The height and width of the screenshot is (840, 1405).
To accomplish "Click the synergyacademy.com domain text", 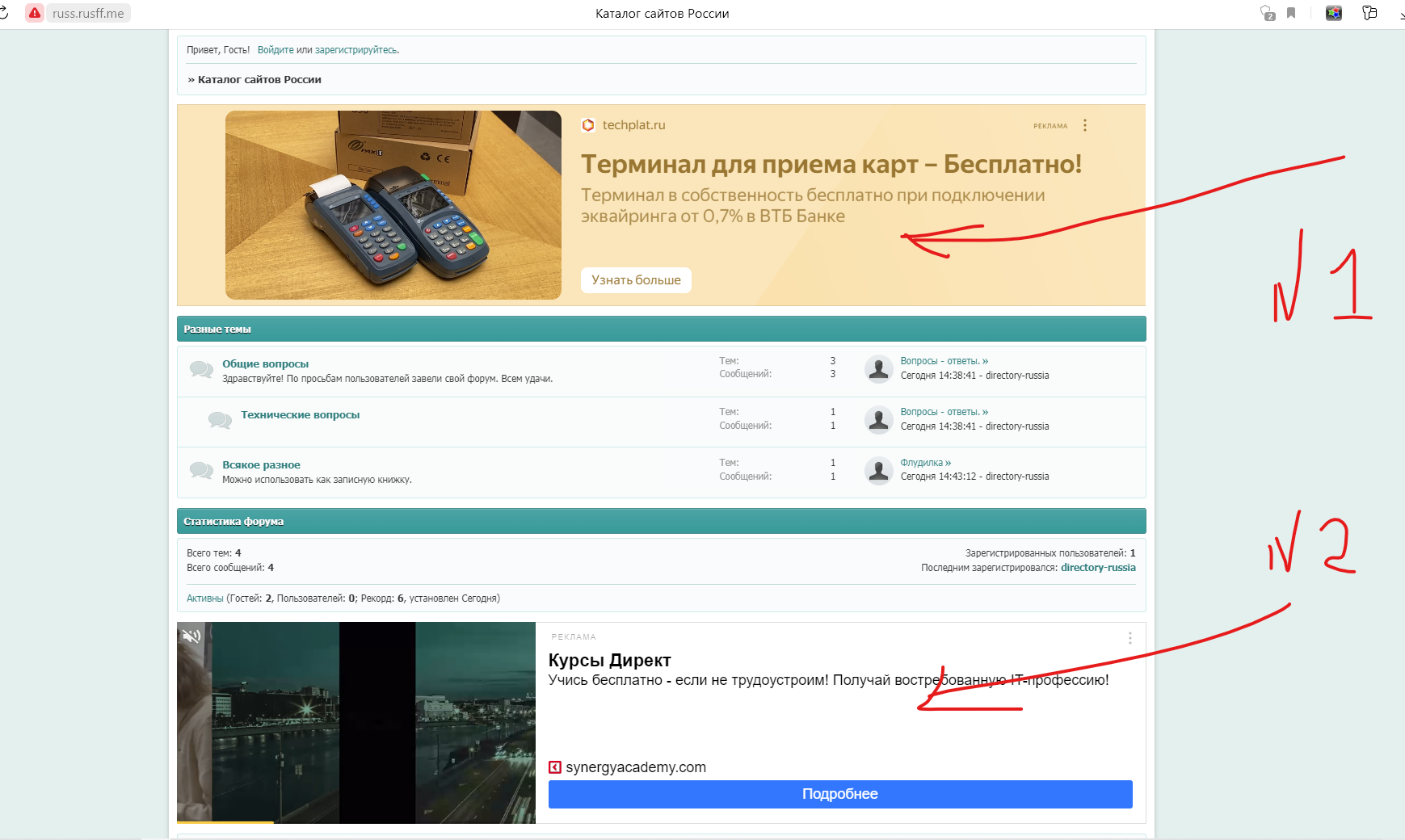I will [x=636, y=767].
